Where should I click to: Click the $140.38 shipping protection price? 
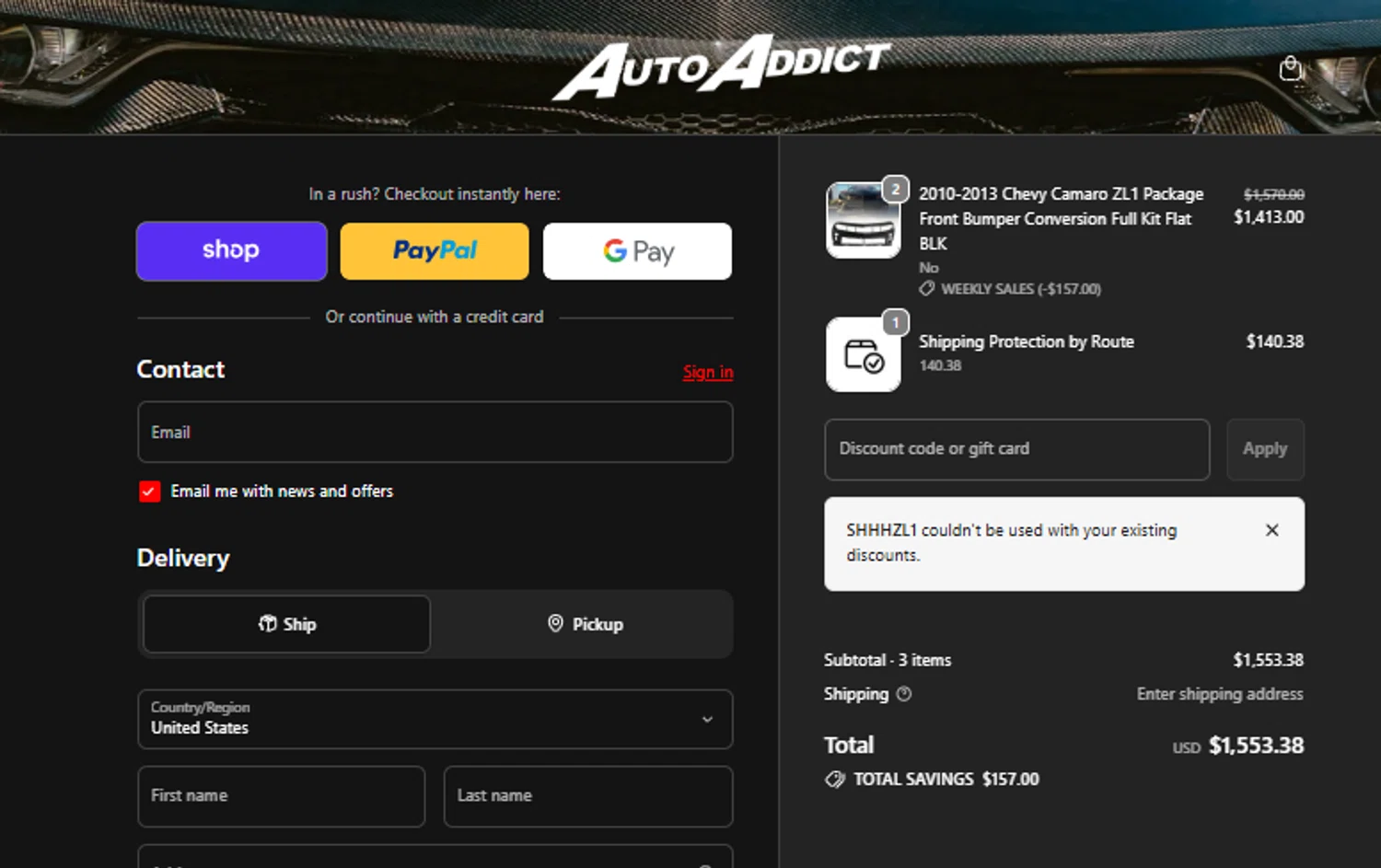coord(1274,341)
